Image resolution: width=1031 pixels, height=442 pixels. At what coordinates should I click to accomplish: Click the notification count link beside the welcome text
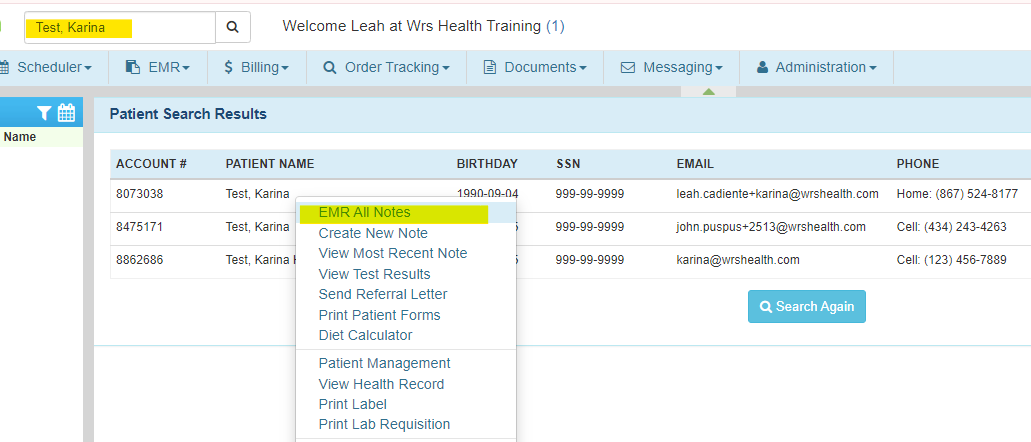click(555, 26)
